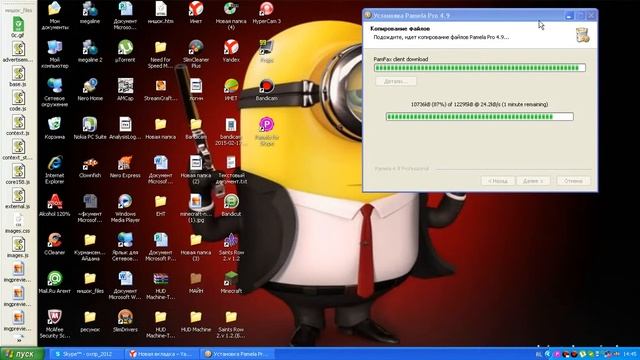640x360 pixels.
Task: Select core150.js in the left file list
Action: pos(18,174)
